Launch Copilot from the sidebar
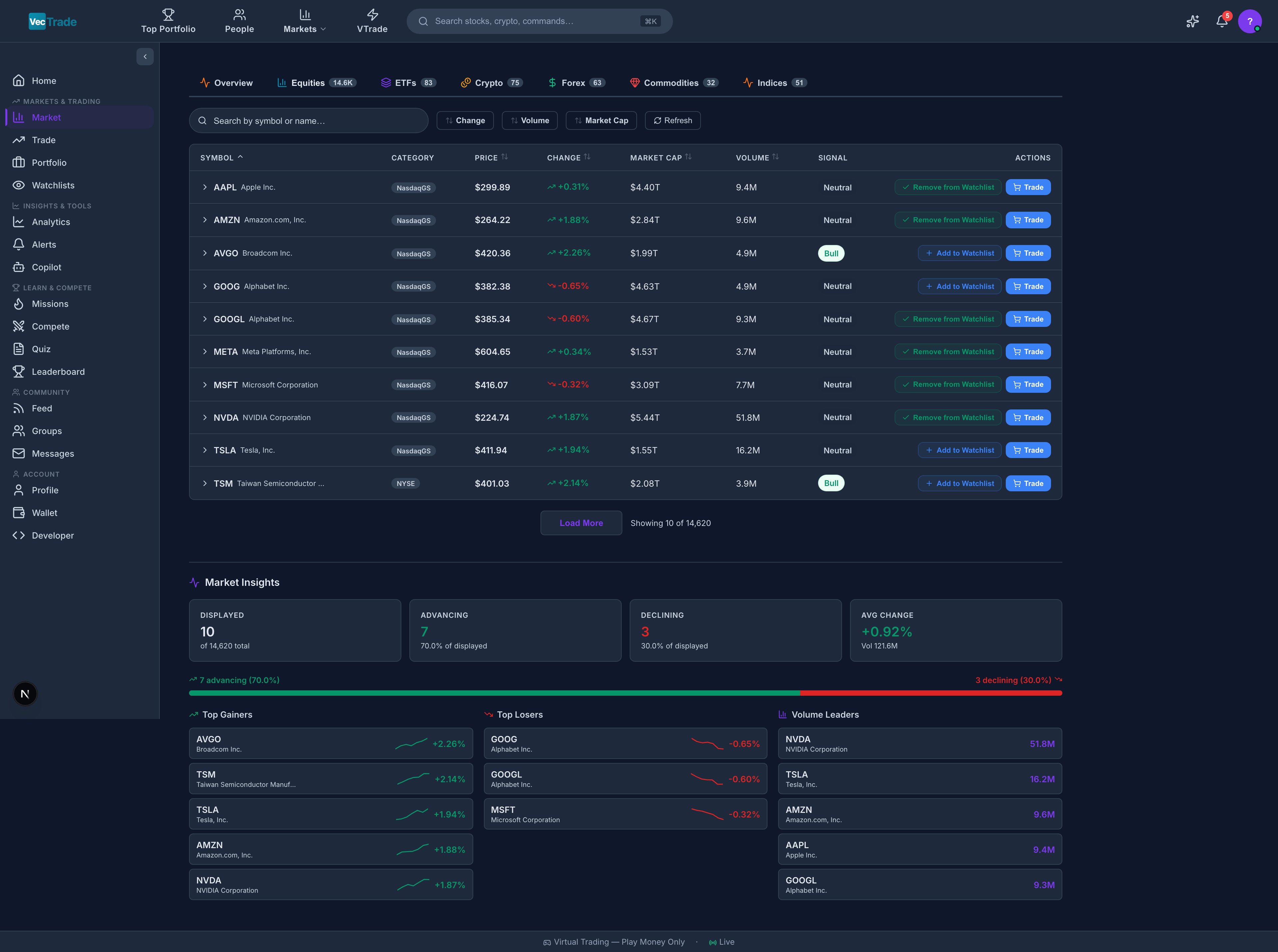The height and width of the screenshot is (952, 1278). tap(80, 267)
